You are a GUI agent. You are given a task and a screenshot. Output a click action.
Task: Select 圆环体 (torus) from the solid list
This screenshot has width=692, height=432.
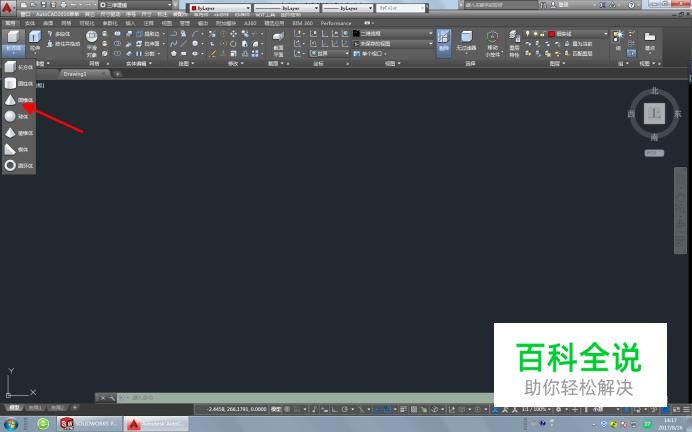(19, 165)
